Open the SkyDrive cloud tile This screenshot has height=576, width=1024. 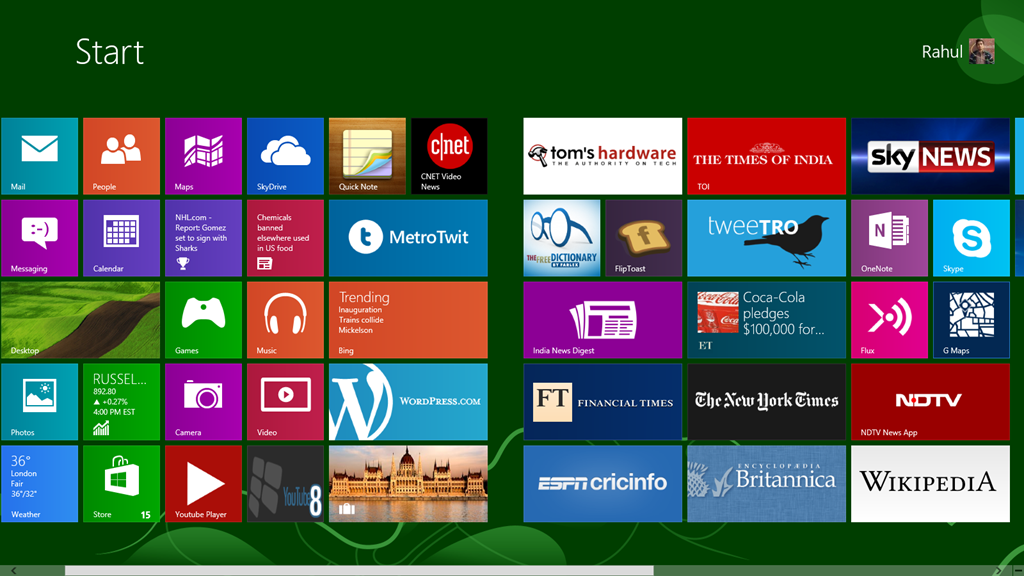click(285, 156)
